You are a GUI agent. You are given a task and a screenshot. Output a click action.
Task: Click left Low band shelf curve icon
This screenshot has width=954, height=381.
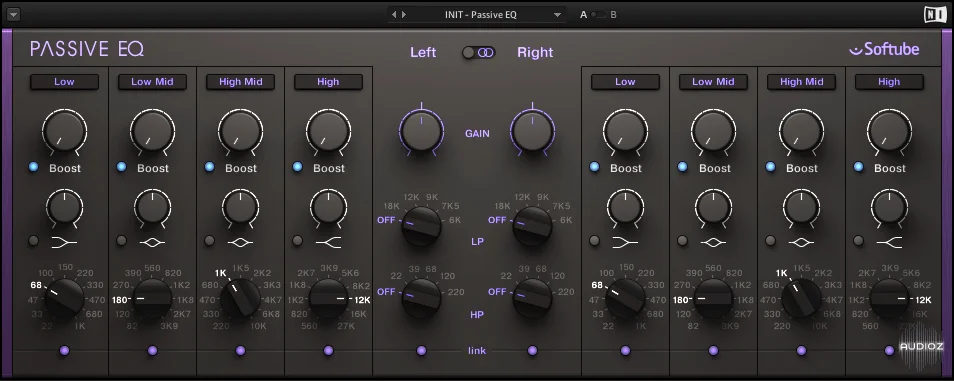pyautogui.click(x=64, y=243)
